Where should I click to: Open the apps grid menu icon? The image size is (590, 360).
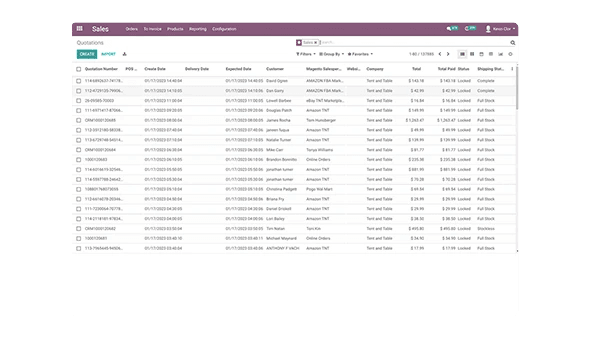[x=79, y=29]
